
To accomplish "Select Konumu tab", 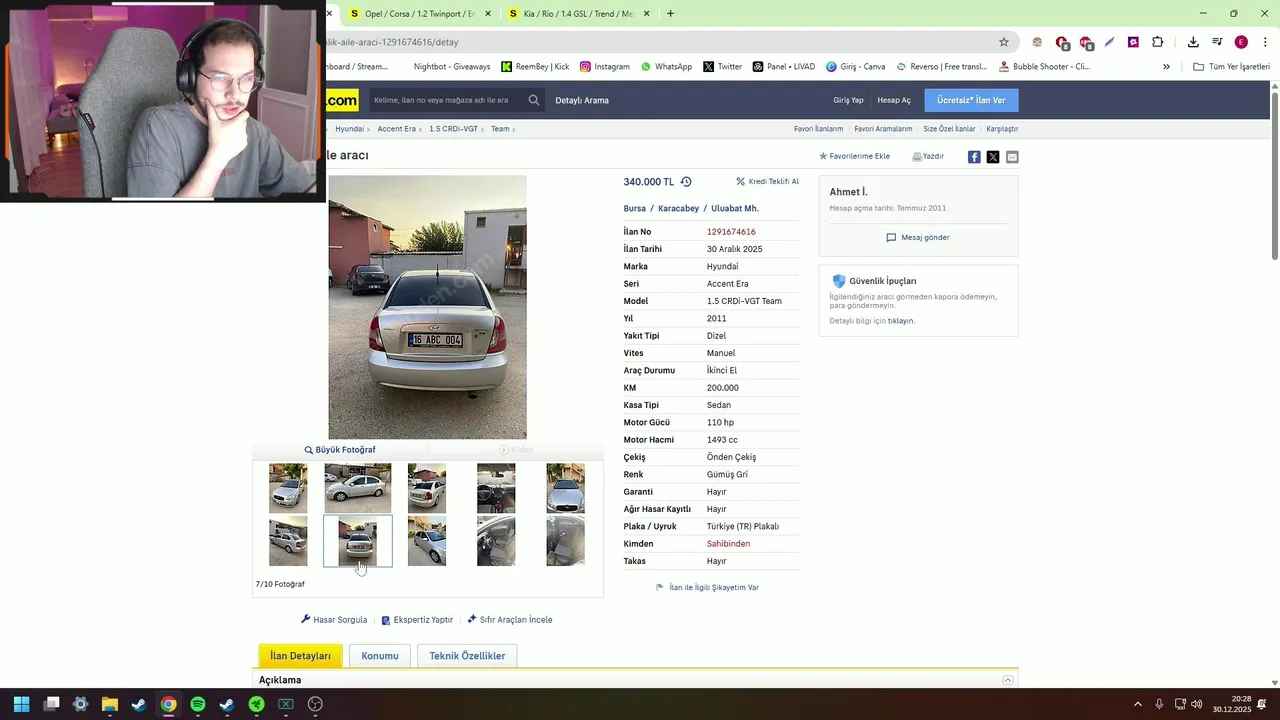I will [380, 656].
